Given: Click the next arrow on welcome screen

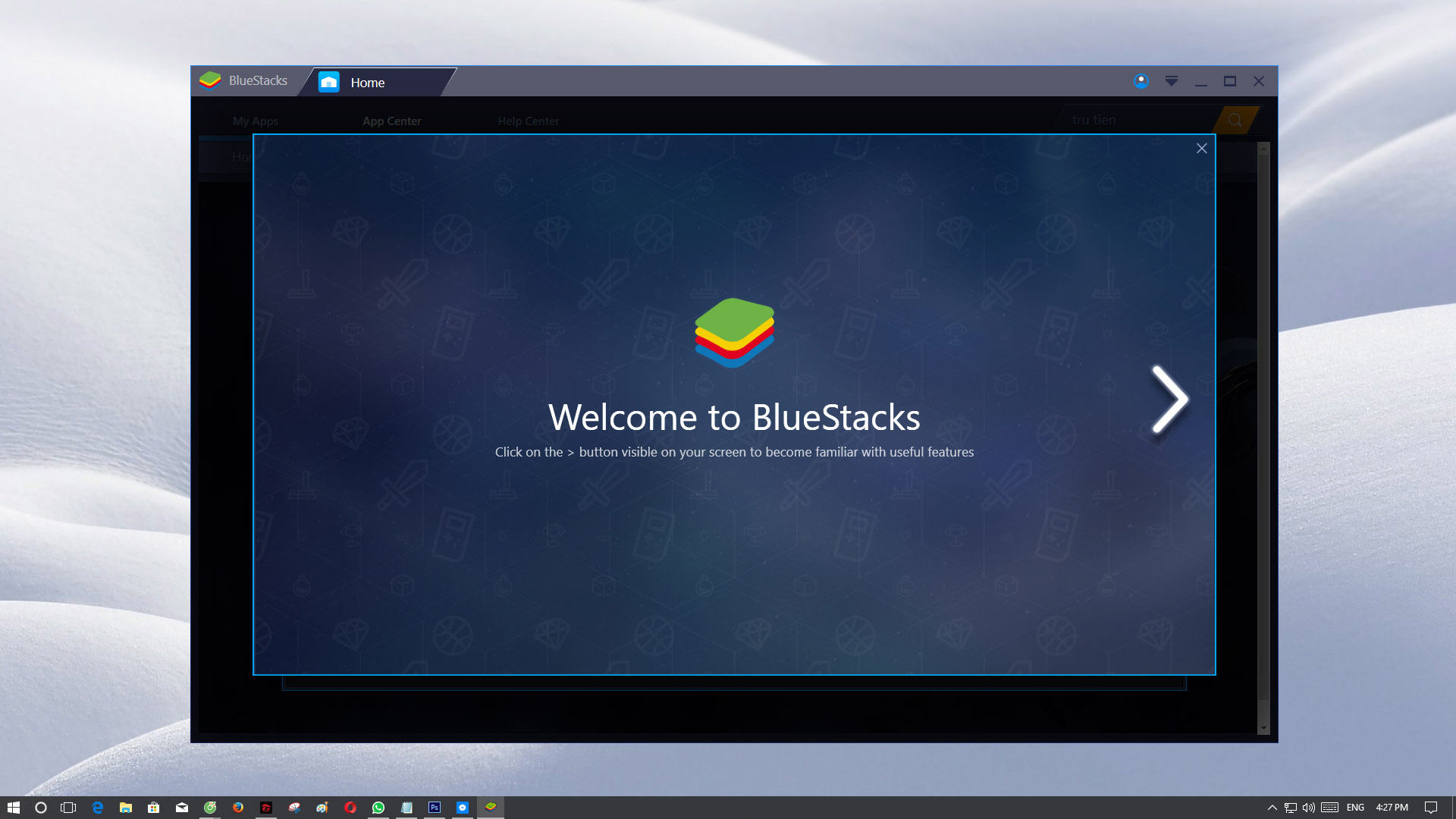Looking at the screenshot, I should (x=1169, y=400).
